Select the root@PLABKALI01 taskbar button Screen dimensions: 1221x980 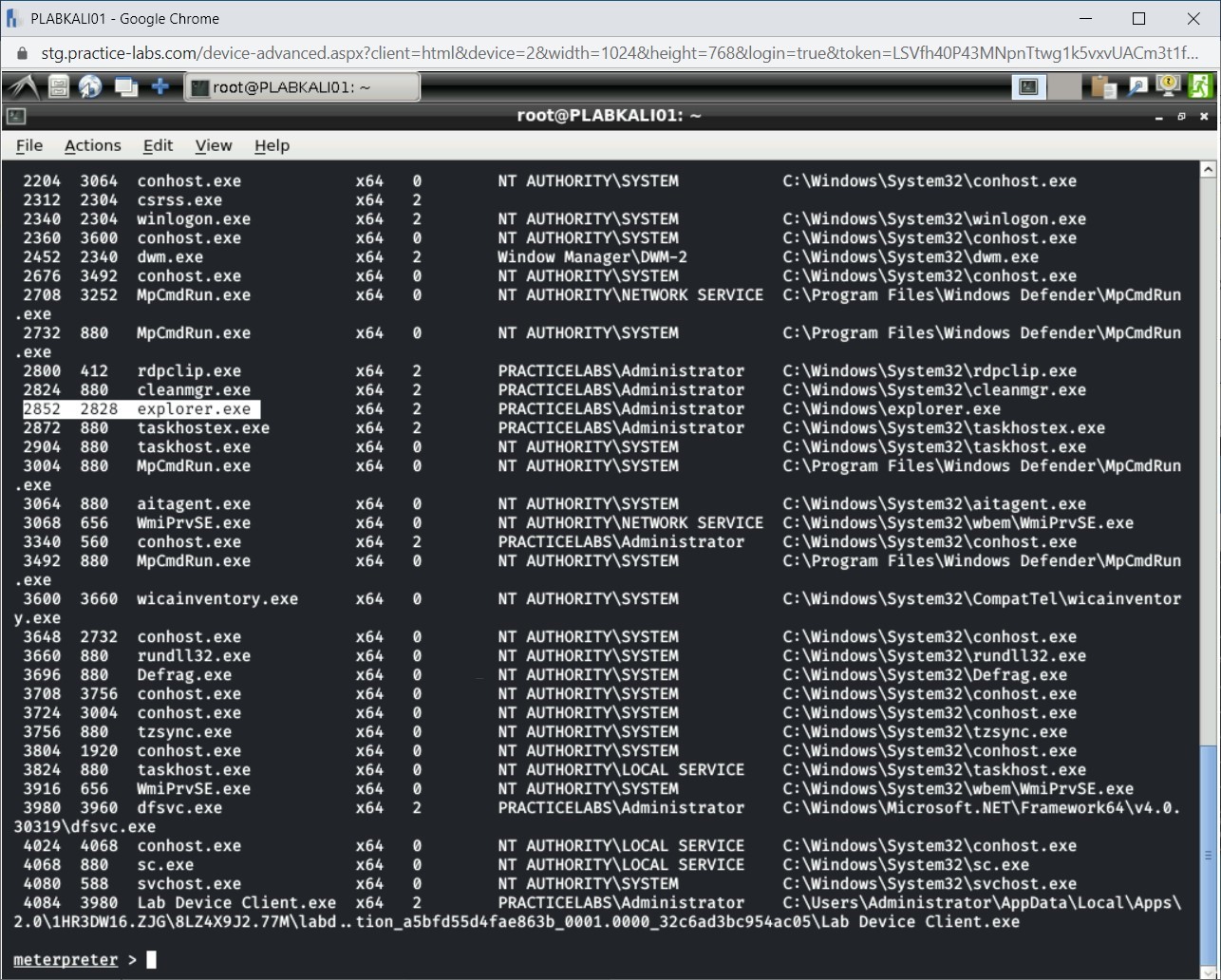[302, 85]
